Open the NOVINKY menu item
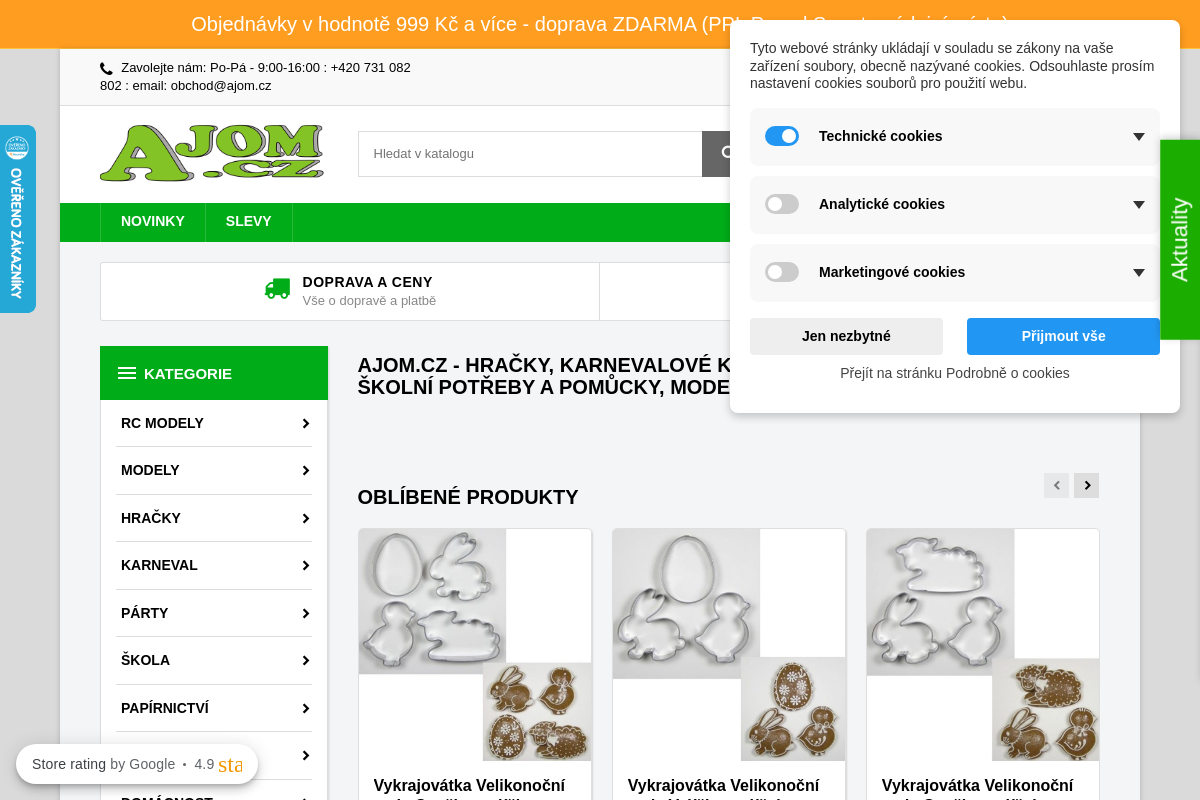Image resolution: width=1200 pixels, height=800 pixels. tap(153, 222)
